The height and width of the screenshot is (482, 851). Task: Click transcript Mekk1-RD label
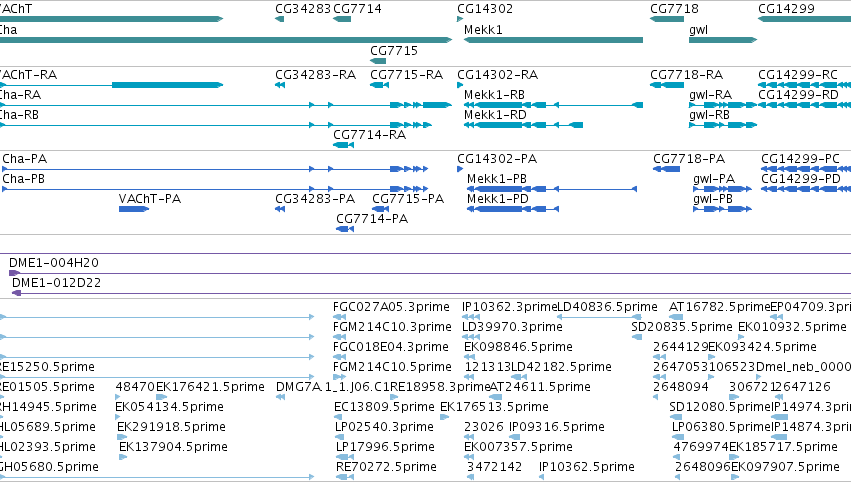[x=495, y=115]
